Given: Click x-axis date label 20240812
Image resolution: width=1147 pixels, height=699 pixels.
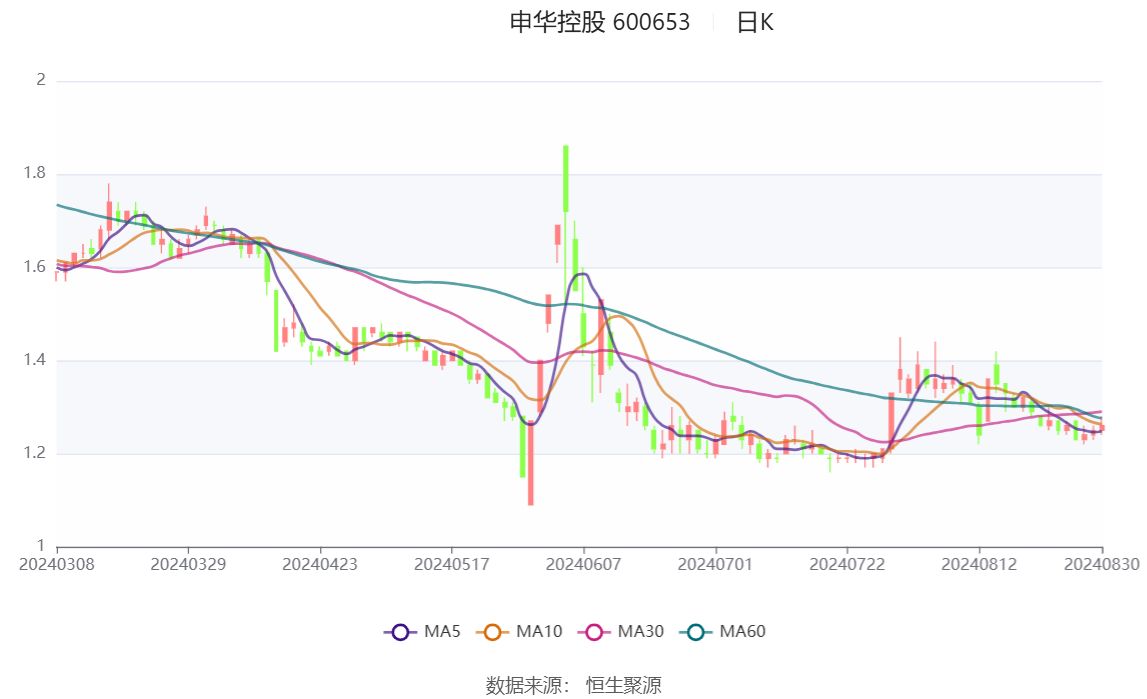Looking at the screenshot, I should click(x=979, y=564).
